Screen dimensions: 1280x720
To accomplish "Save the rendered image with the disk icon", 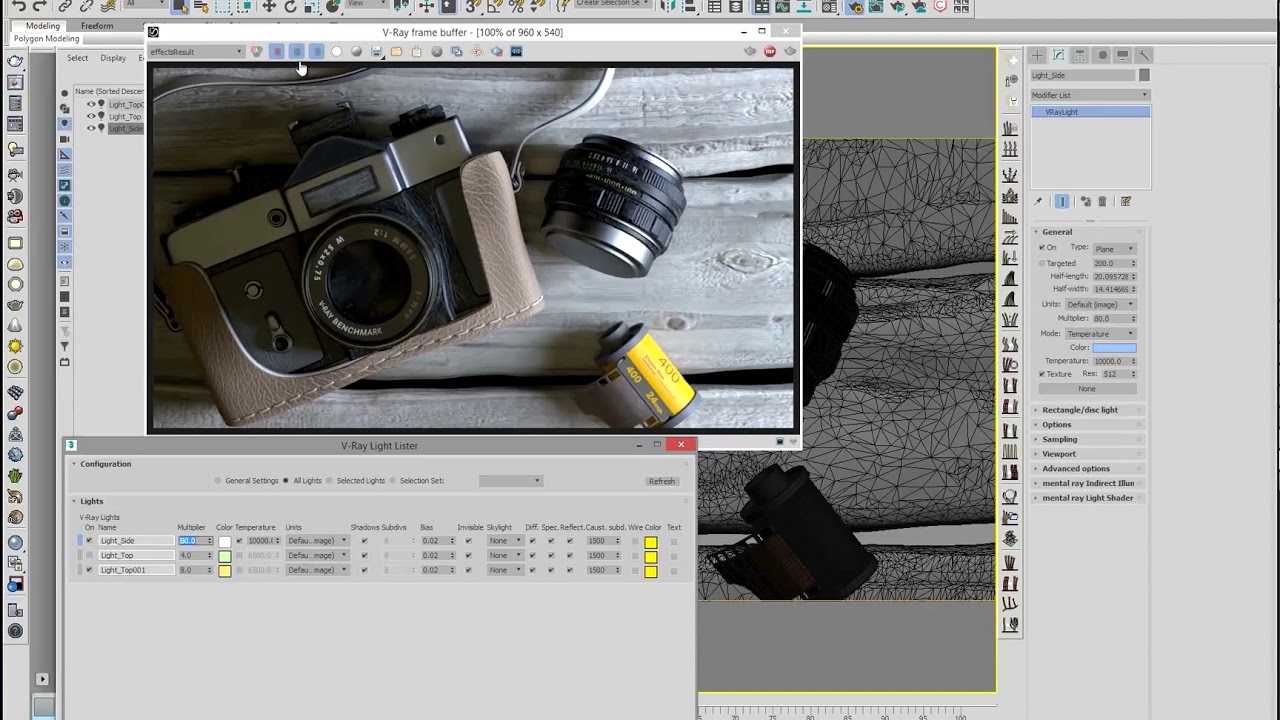I will click(377, 51).
